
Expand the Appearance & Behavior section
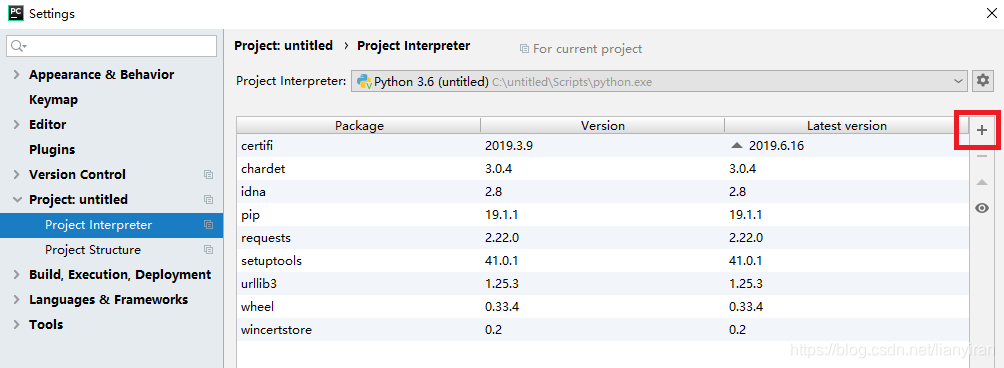(x=17, y=75)
